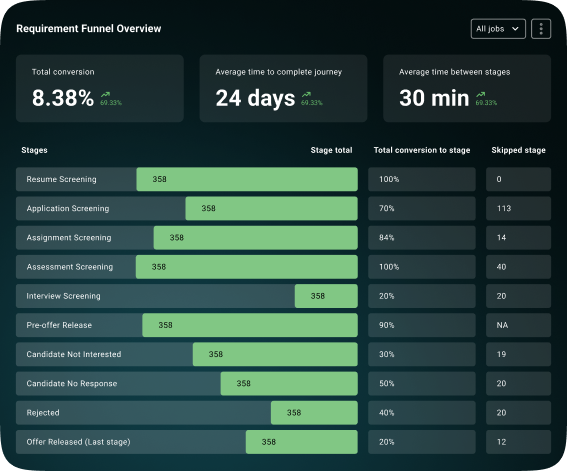Click skipped value 40 for Assessment Screening
Viewport: 567px width, 471px height.
point(501,267)
